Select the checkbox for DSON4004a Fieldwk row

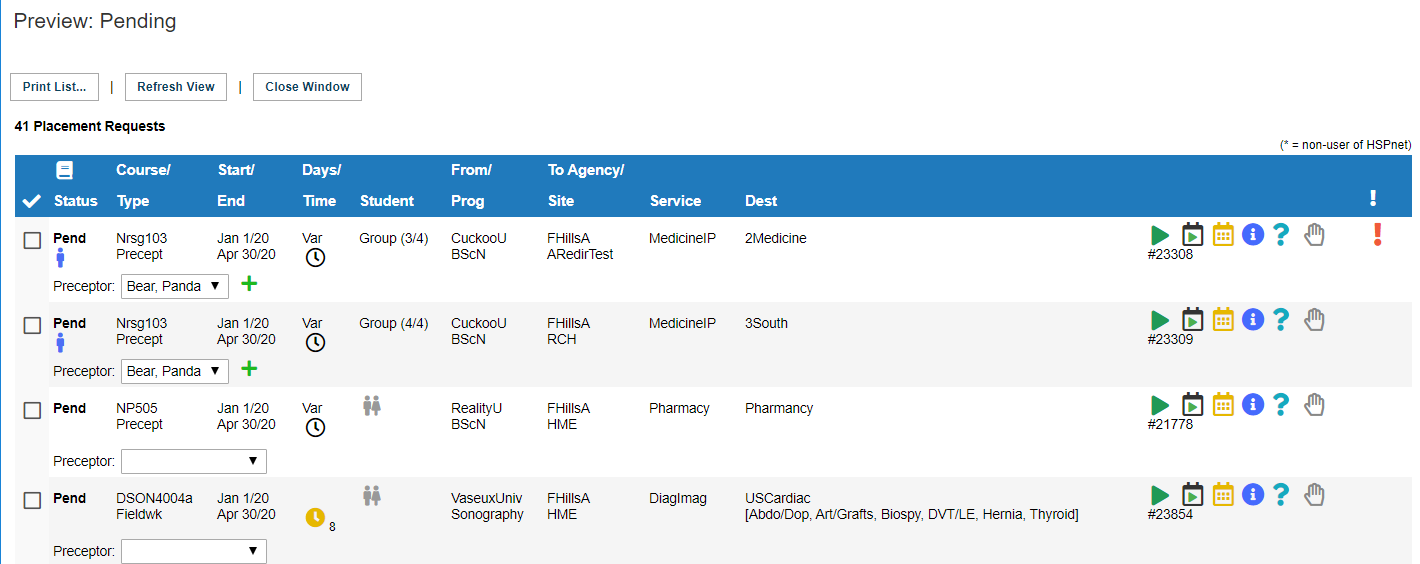(x=32, y=500)
